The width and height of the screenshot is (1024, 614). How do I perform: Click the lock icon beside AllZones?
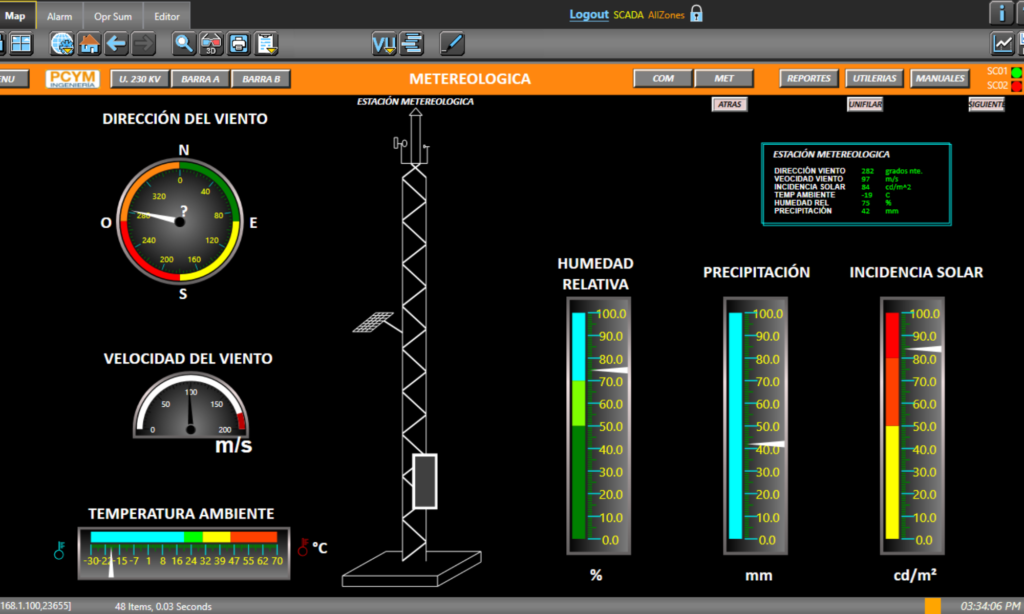[696, 13]
